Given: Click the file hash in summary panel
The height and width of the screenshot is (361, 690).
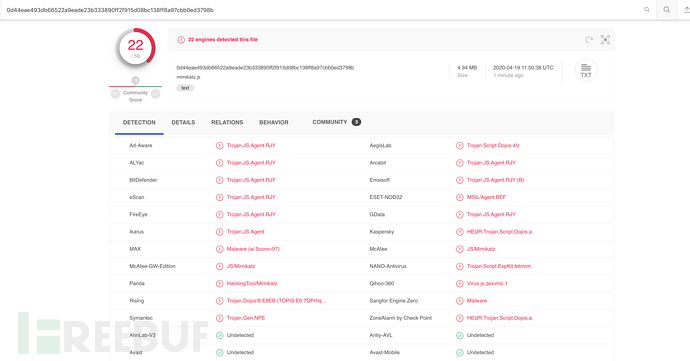Looking at the screenshot, I should point(265,68).
